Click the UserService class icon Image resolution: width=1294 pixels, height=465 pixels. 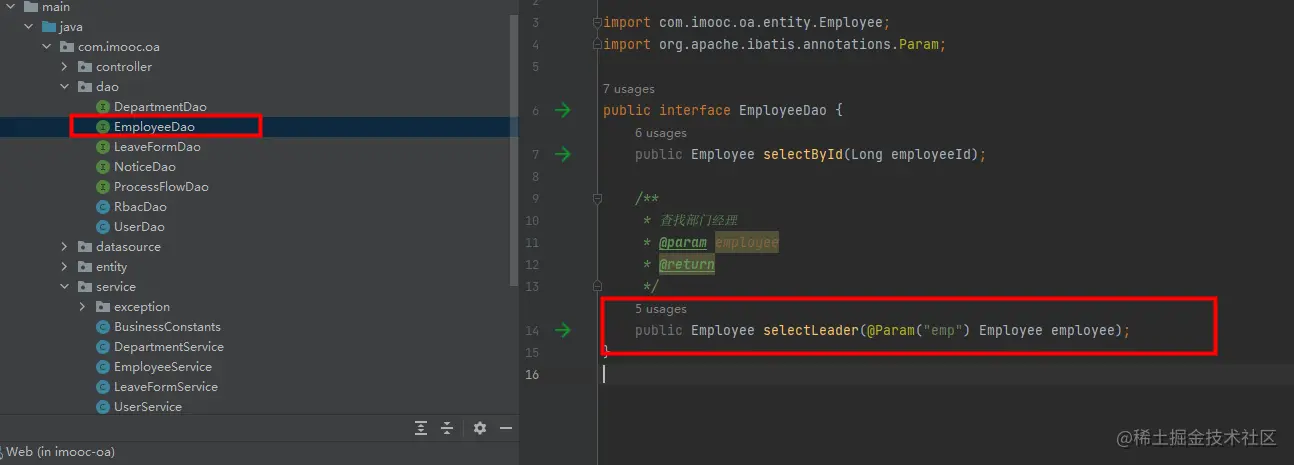(102, 407)
